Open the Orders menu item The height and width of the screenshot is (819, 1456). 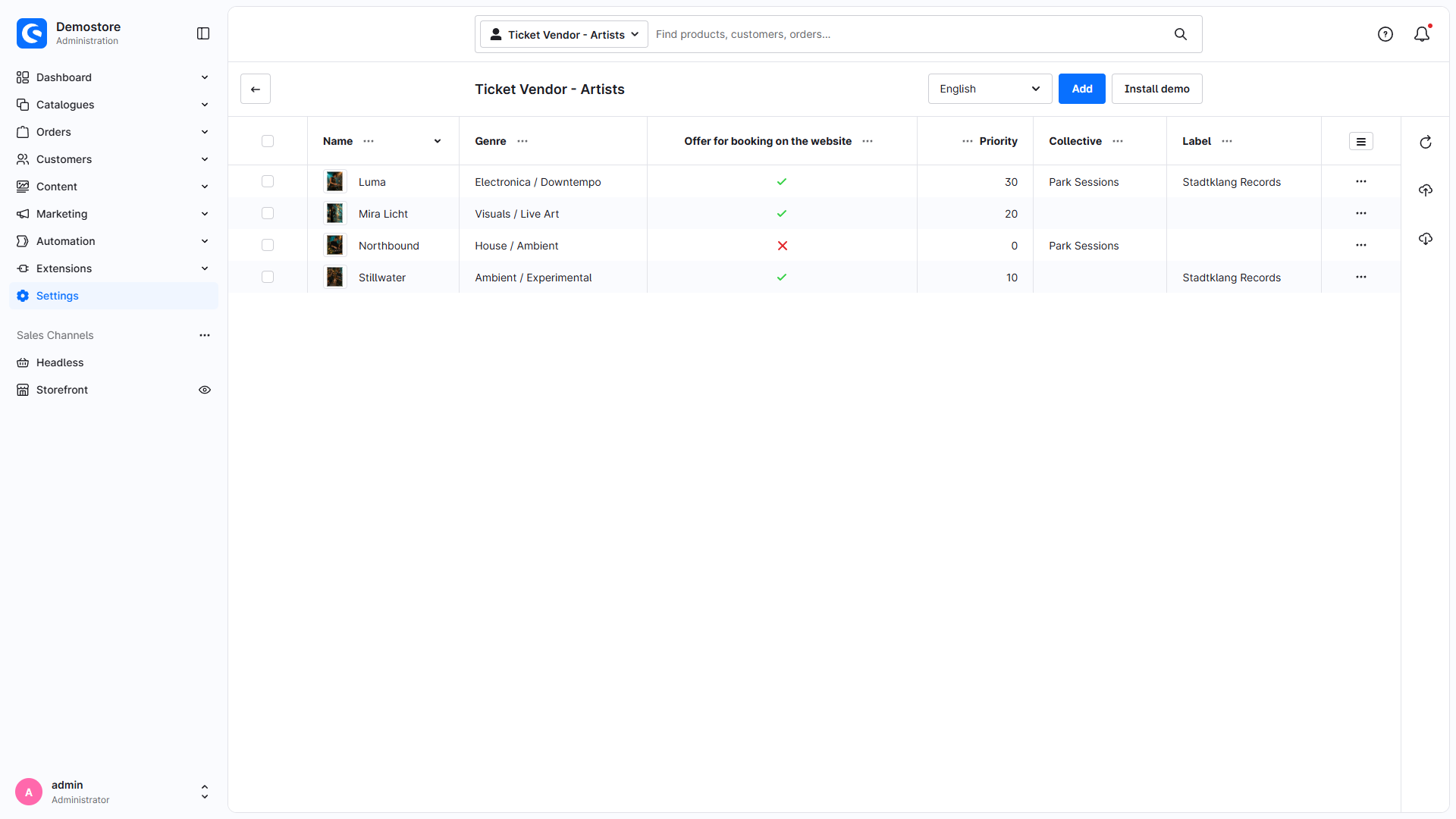pyautogui.click(x=114, y=132)
